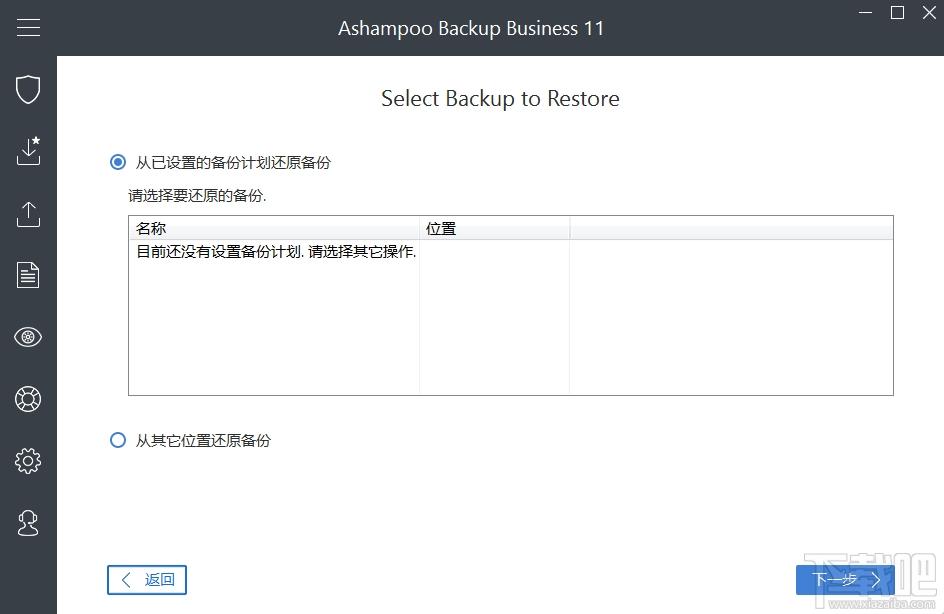Open the rescue lifebuoy icon in sidebar
944x614 pixels.
tap(28, 398)
